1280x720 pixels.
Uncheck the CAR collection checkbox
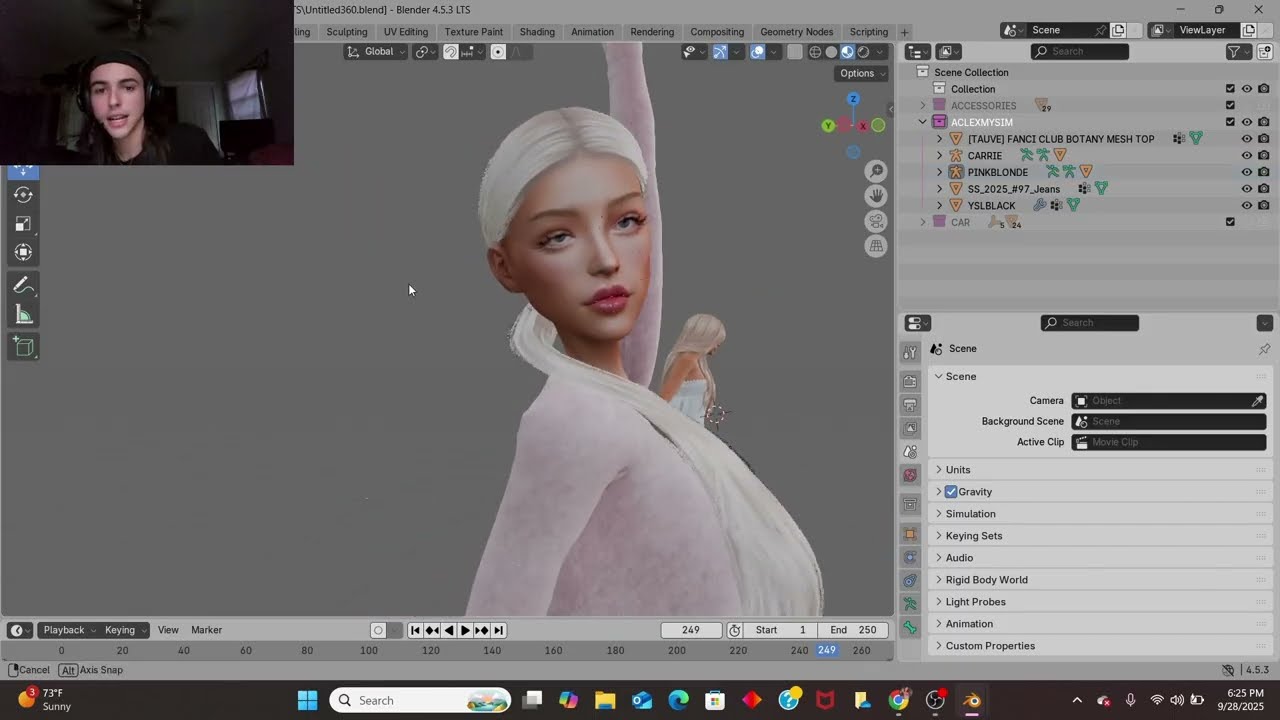[1230, 222]
